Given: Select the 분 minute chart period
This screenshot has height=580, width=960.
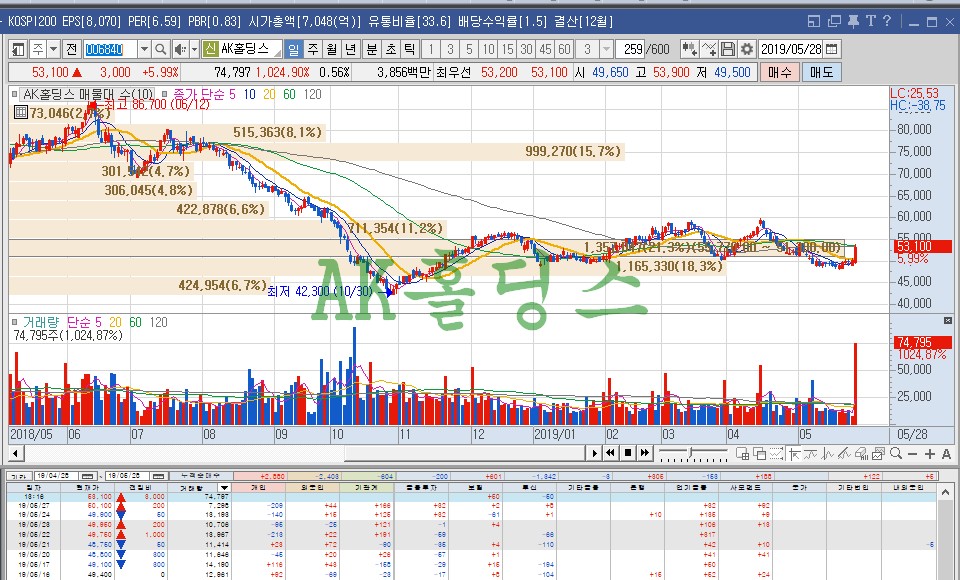Looking at the screenshot, I should 372,49.
